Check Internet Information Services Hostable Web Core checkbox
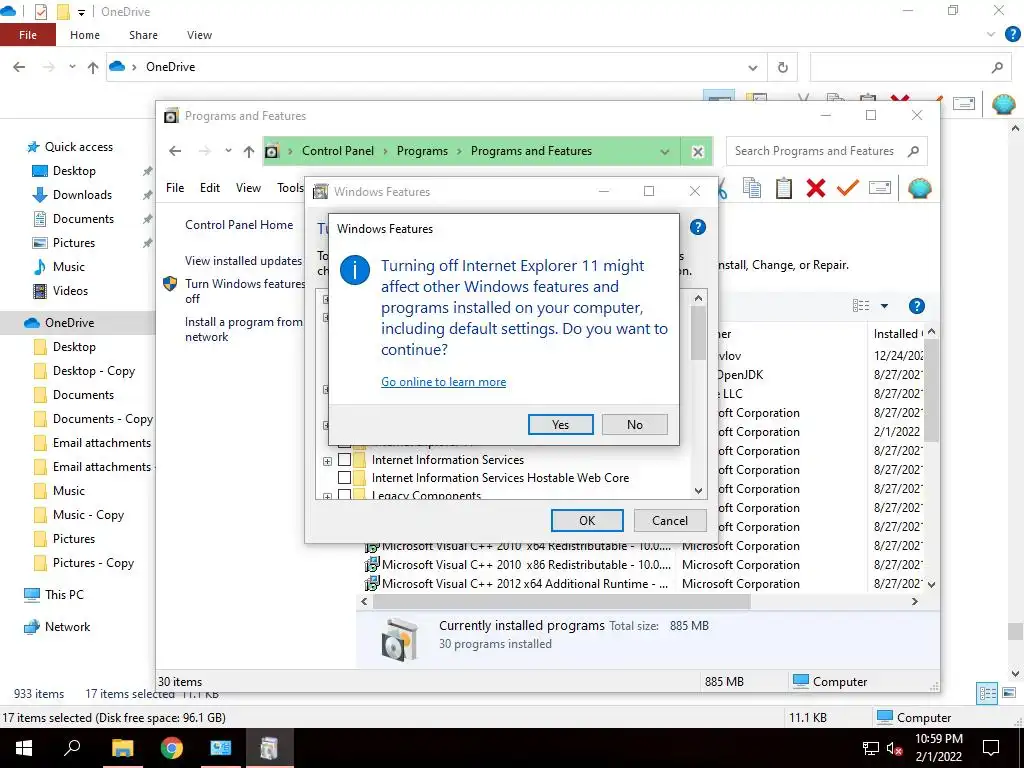Viewport: 1024px width, 768px height. pyautogui.click(x=344, y=478)
